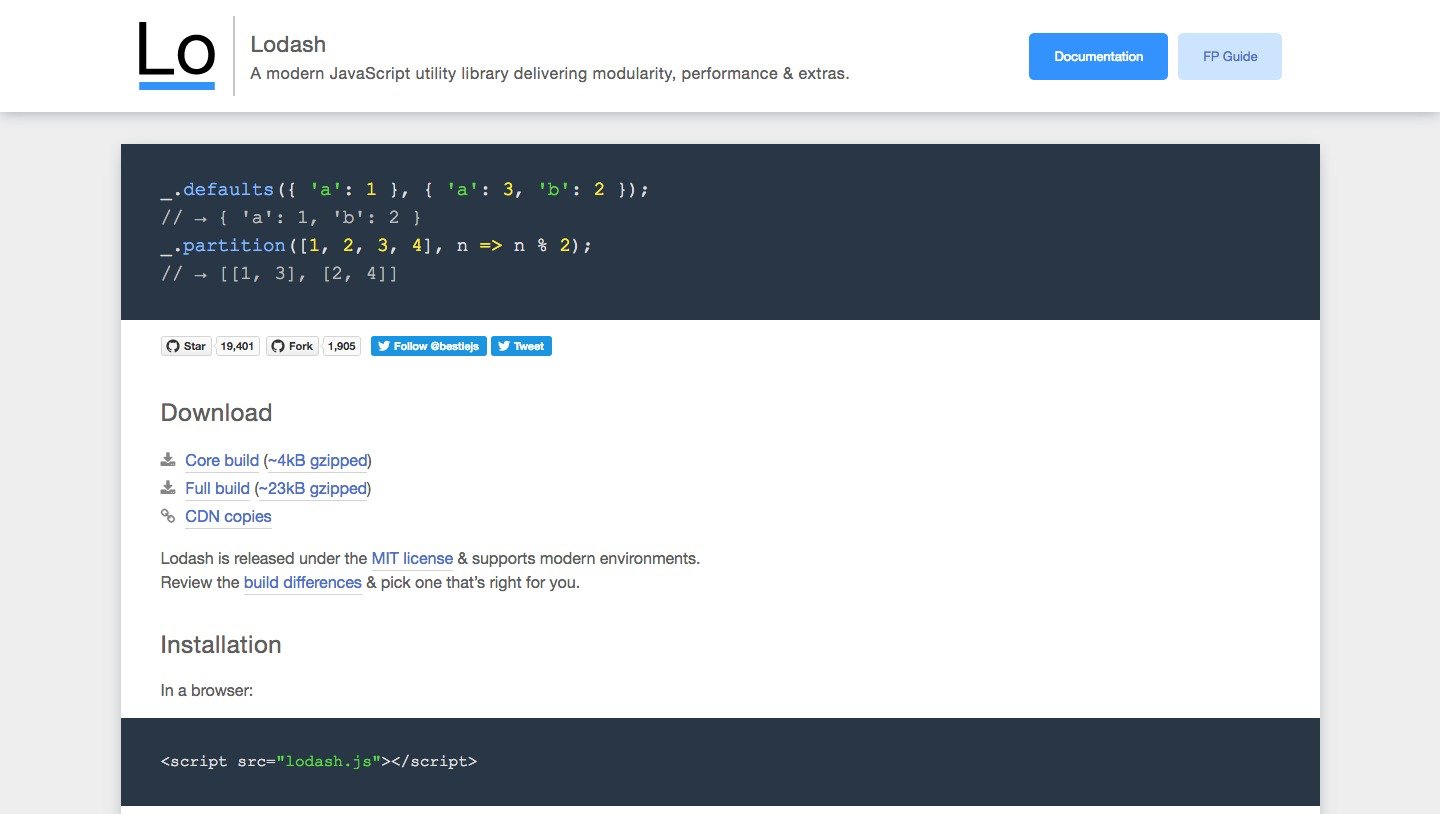This screenshot has width=1440, height=814.
Task: Click the Tweet button
Action: 521,346
